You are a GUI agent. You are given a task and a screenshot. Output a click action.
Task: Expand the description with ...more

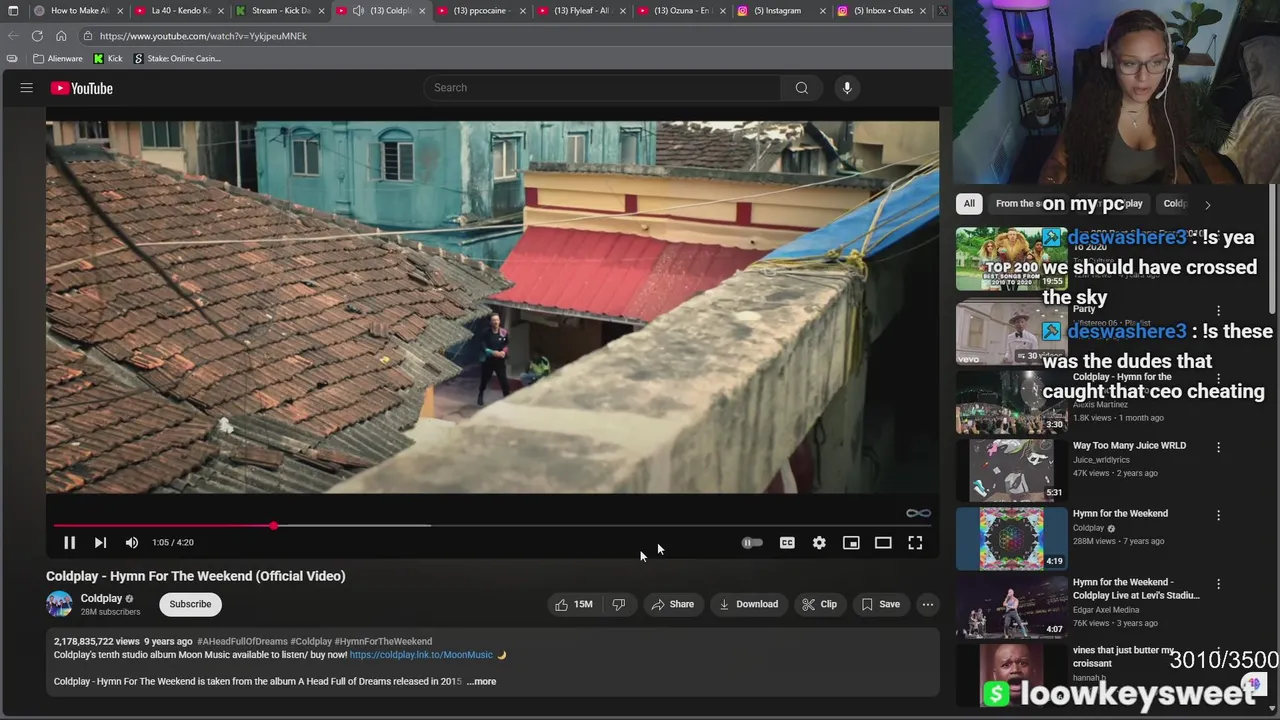tap(481, 681)
